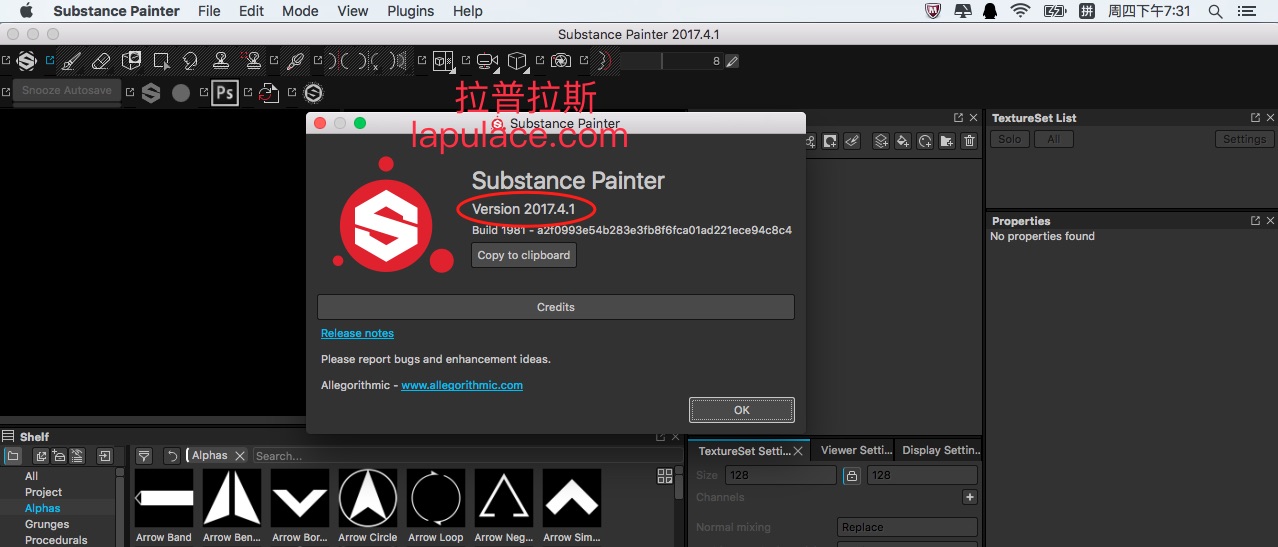The width and height of the screenshot is (1278, 547).
Task: Select the Material Picker eyedropper tool
Action: pyautogui.click(x=295, y=61)
